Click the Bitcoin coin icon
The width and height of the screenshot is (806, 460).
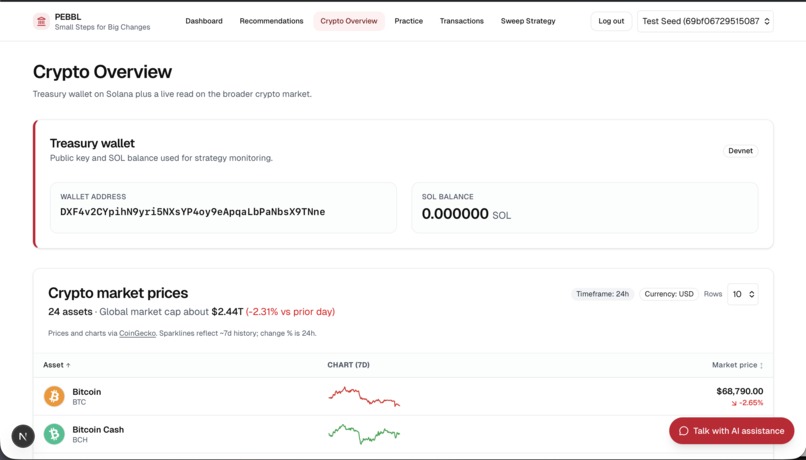tap(54, 396)
